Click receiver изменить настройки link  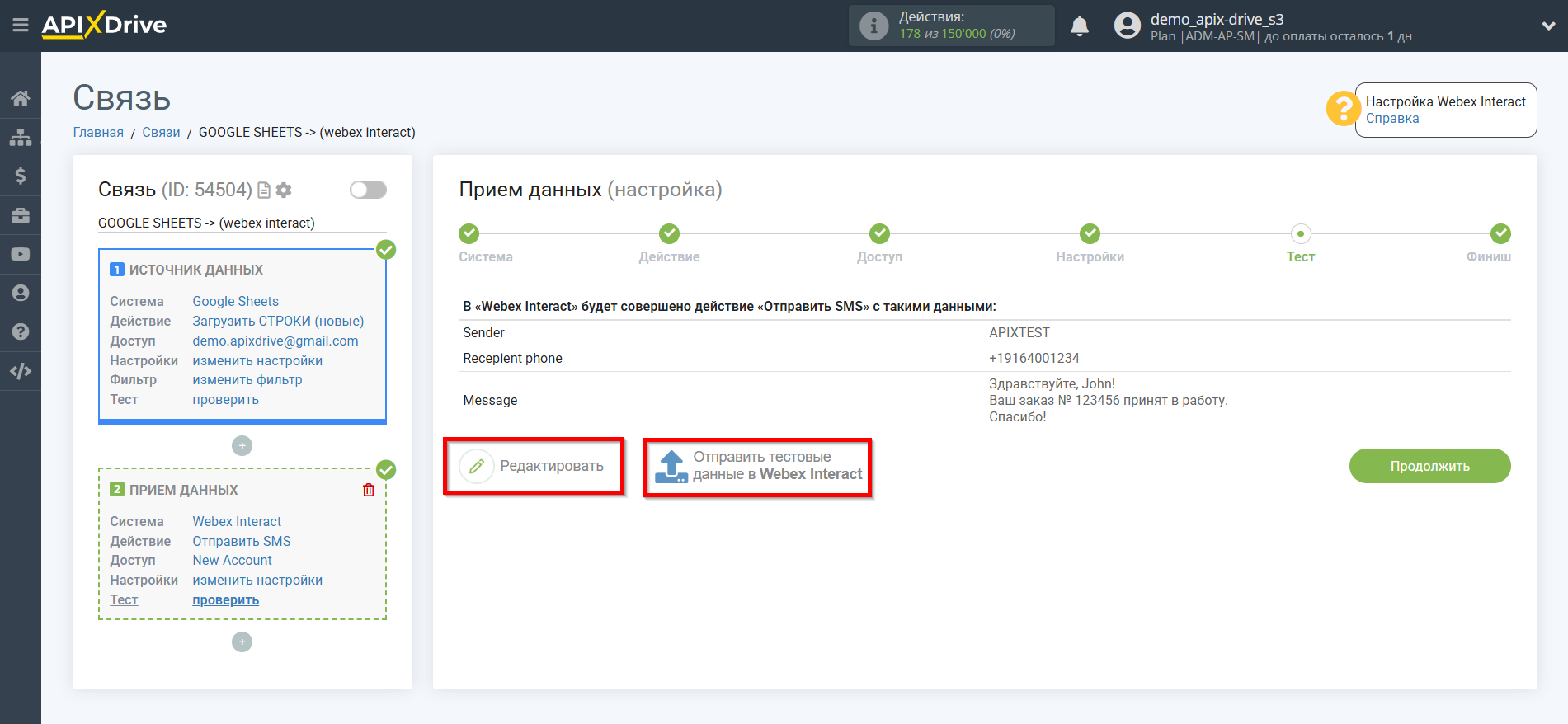(x=257, y=581)
